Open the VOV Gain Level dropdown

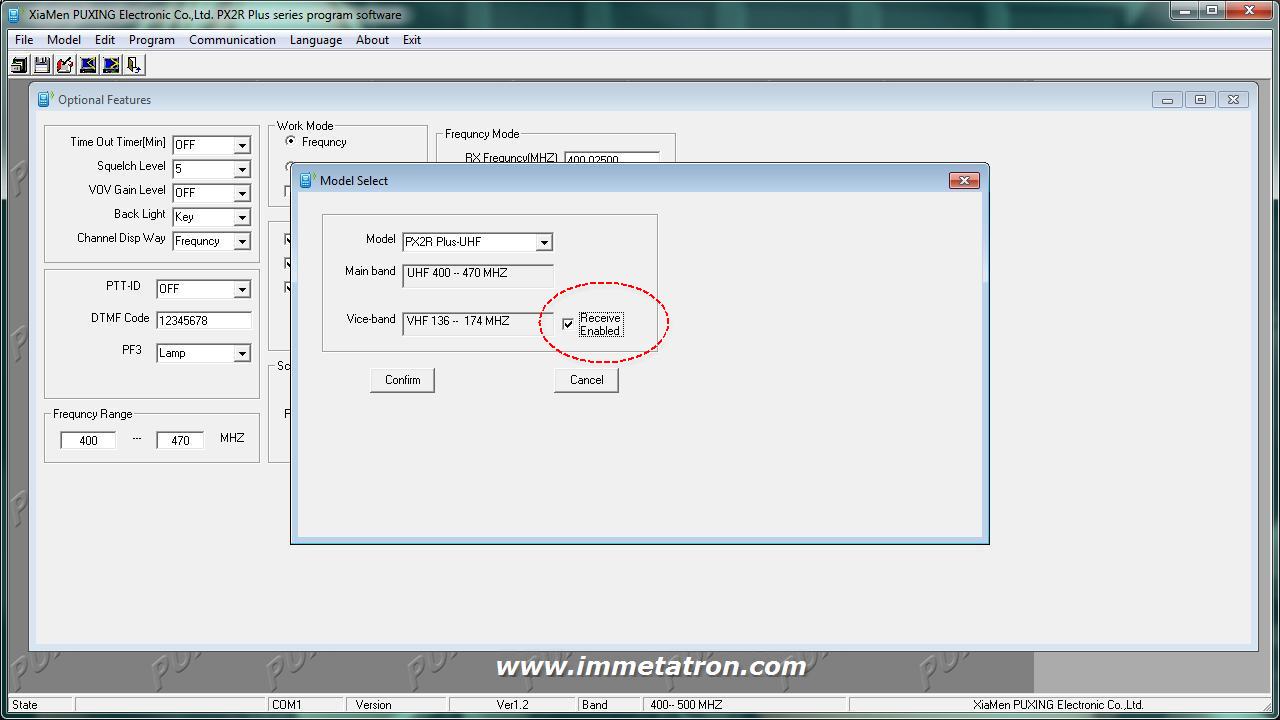pyautogui.click(x=241, y=193)
